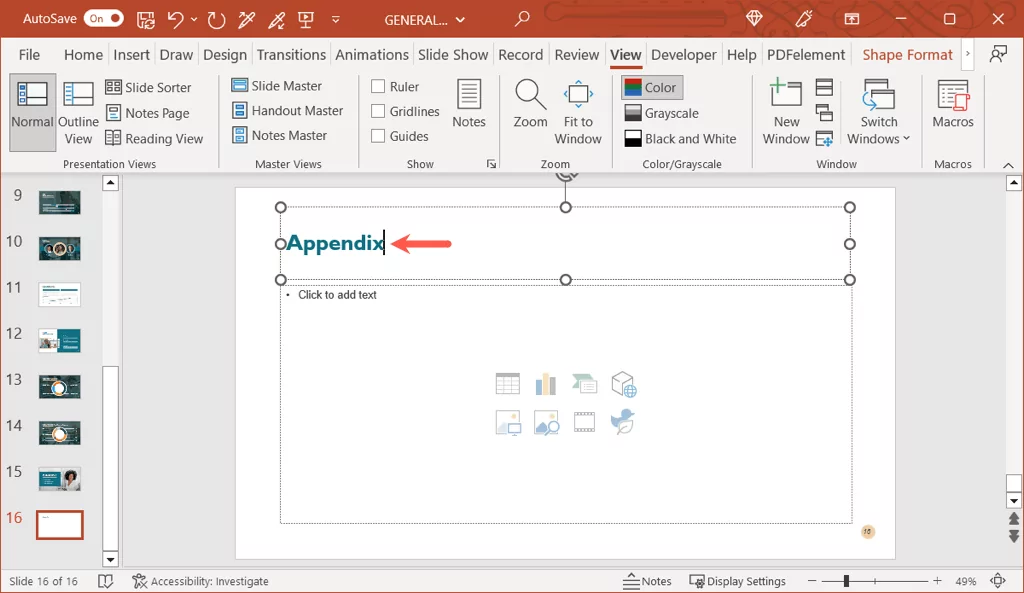
Task: Open a New Window
Action: point(786,112)
